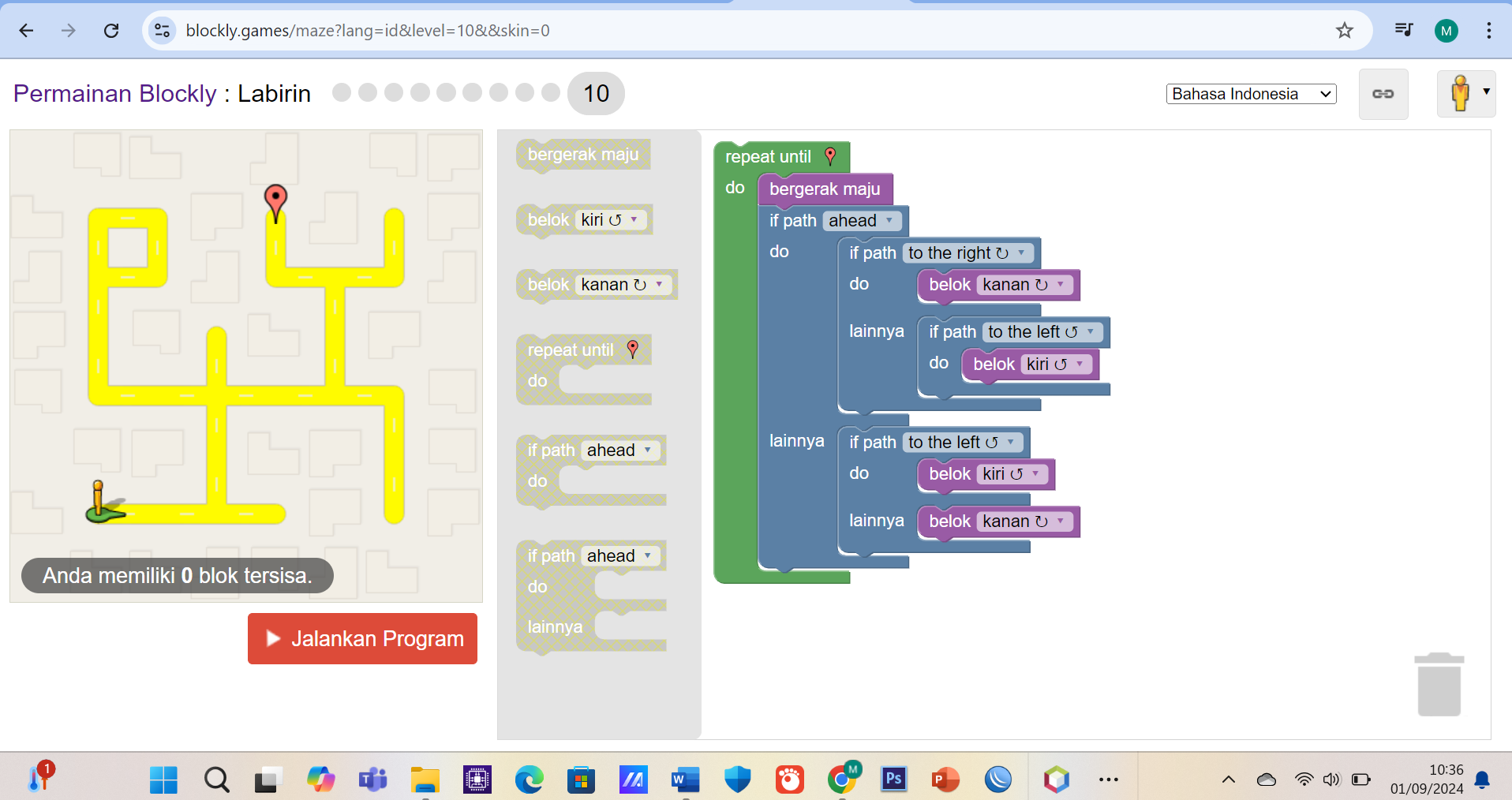Click the Permainan Blockly title link

click(x=114, y=94)
